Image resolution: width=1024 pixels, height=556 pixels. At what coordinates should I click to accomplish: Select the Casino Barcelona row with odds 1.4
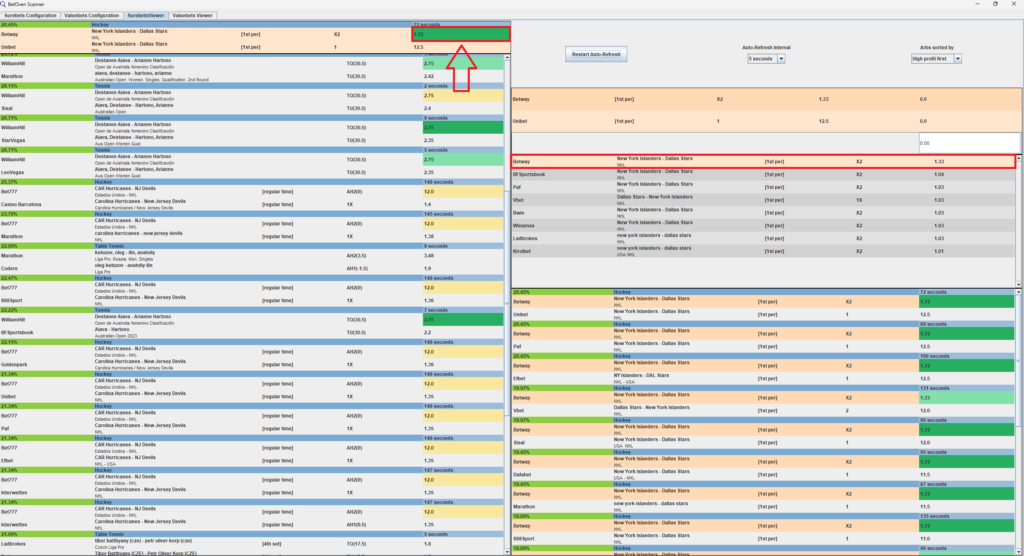(252, 204)
